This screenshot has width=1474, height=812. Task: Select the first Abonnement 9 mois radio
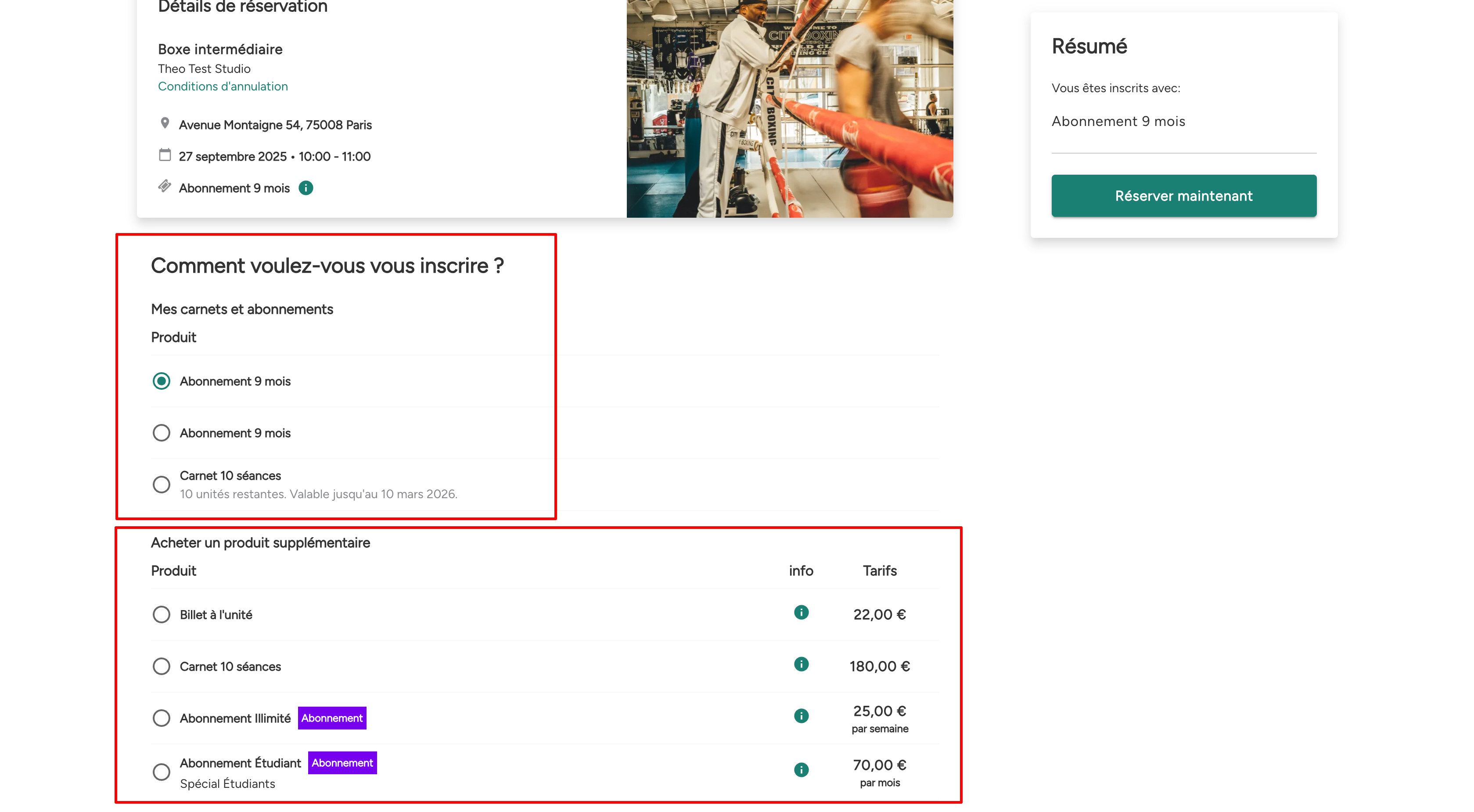[162, 381]
